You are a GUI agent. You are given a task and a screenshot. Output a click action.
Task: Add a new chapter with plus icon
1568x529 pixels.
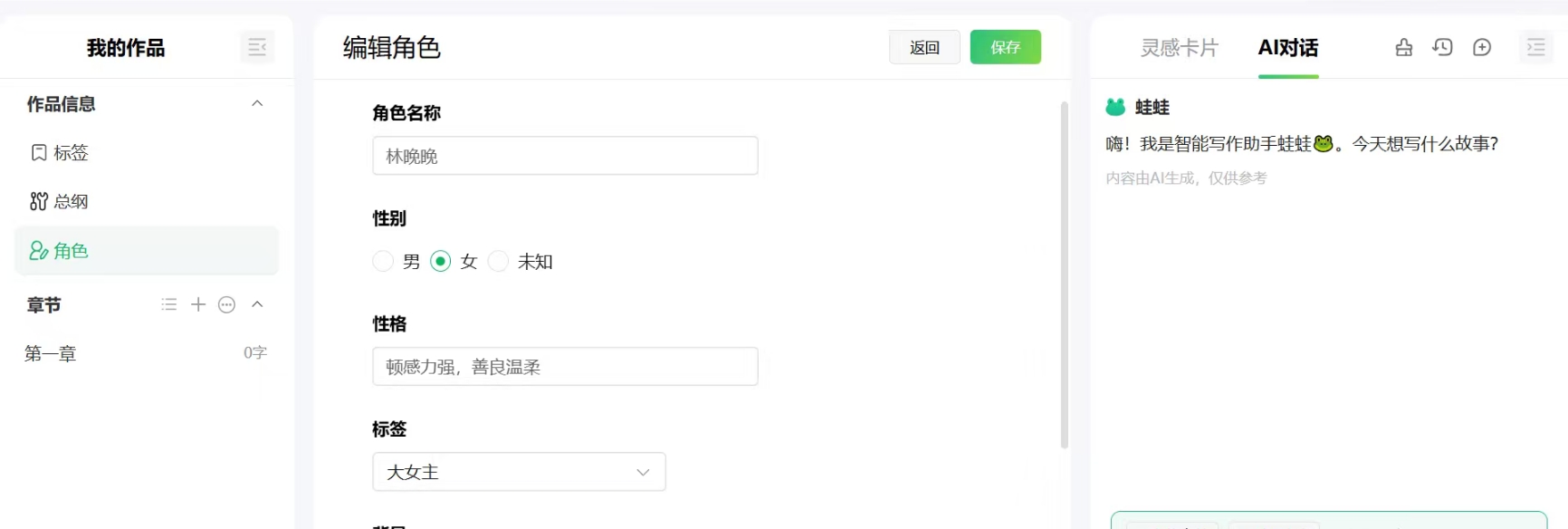198,304
